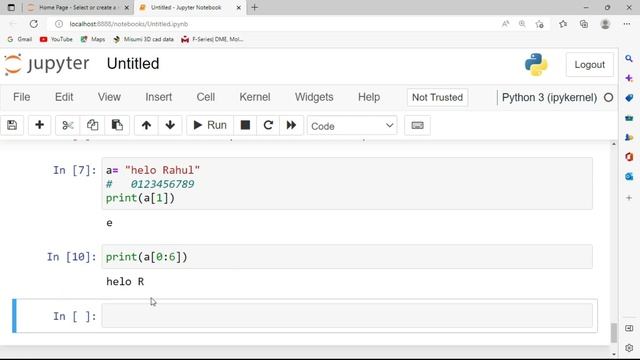Click the Jupyter logo
640x360 pixels.
(47, 64)
